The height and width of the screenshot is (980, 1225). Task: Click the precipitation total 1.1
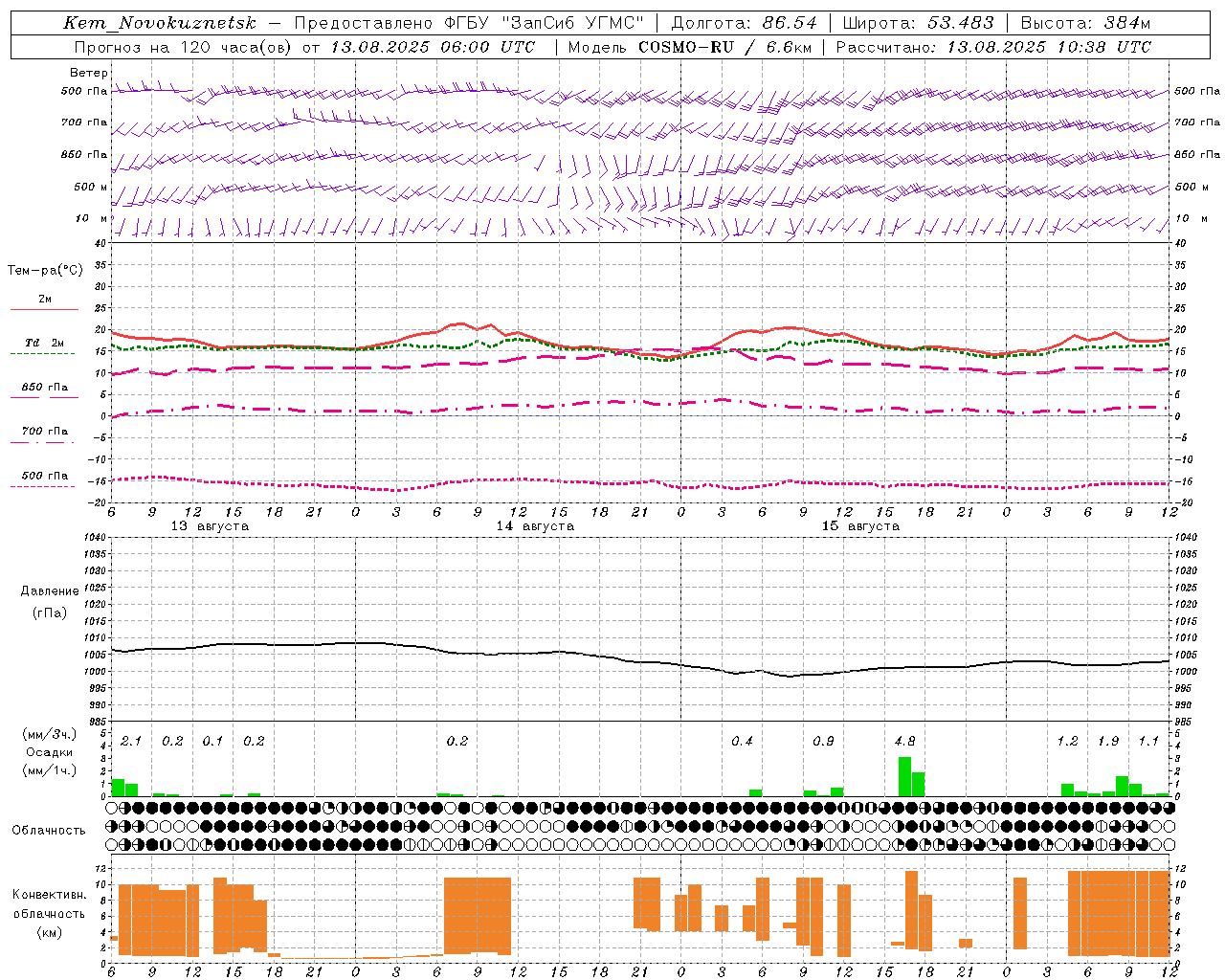pos(1148,742)
